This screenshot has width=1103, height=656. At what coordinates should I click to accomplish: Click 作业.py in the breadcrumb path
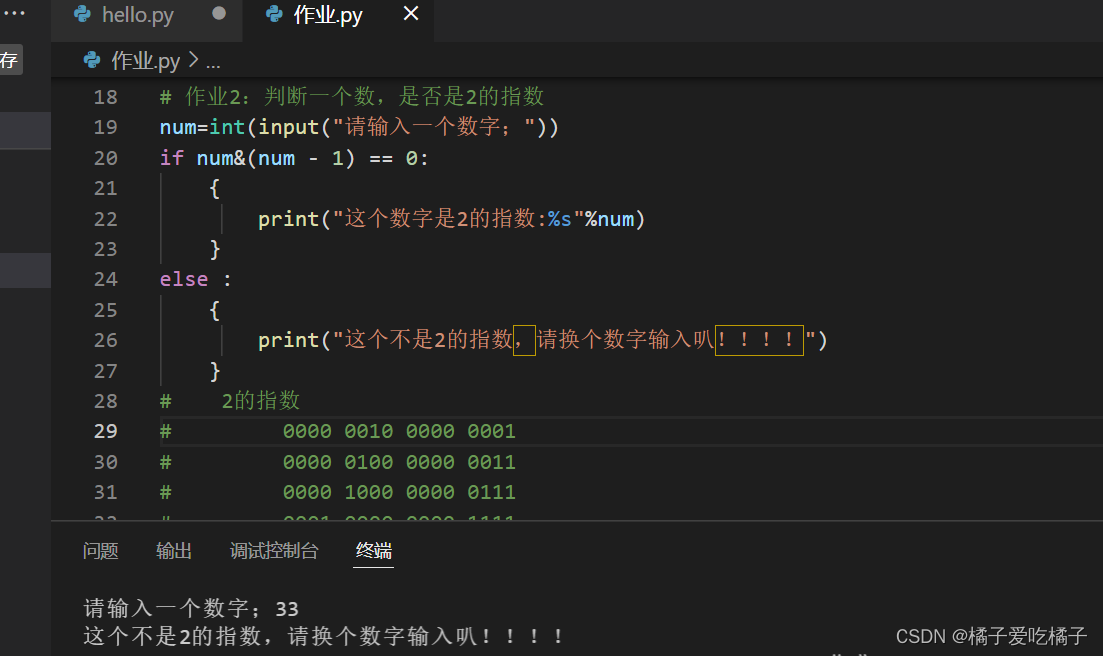click(x=146, y=61)
